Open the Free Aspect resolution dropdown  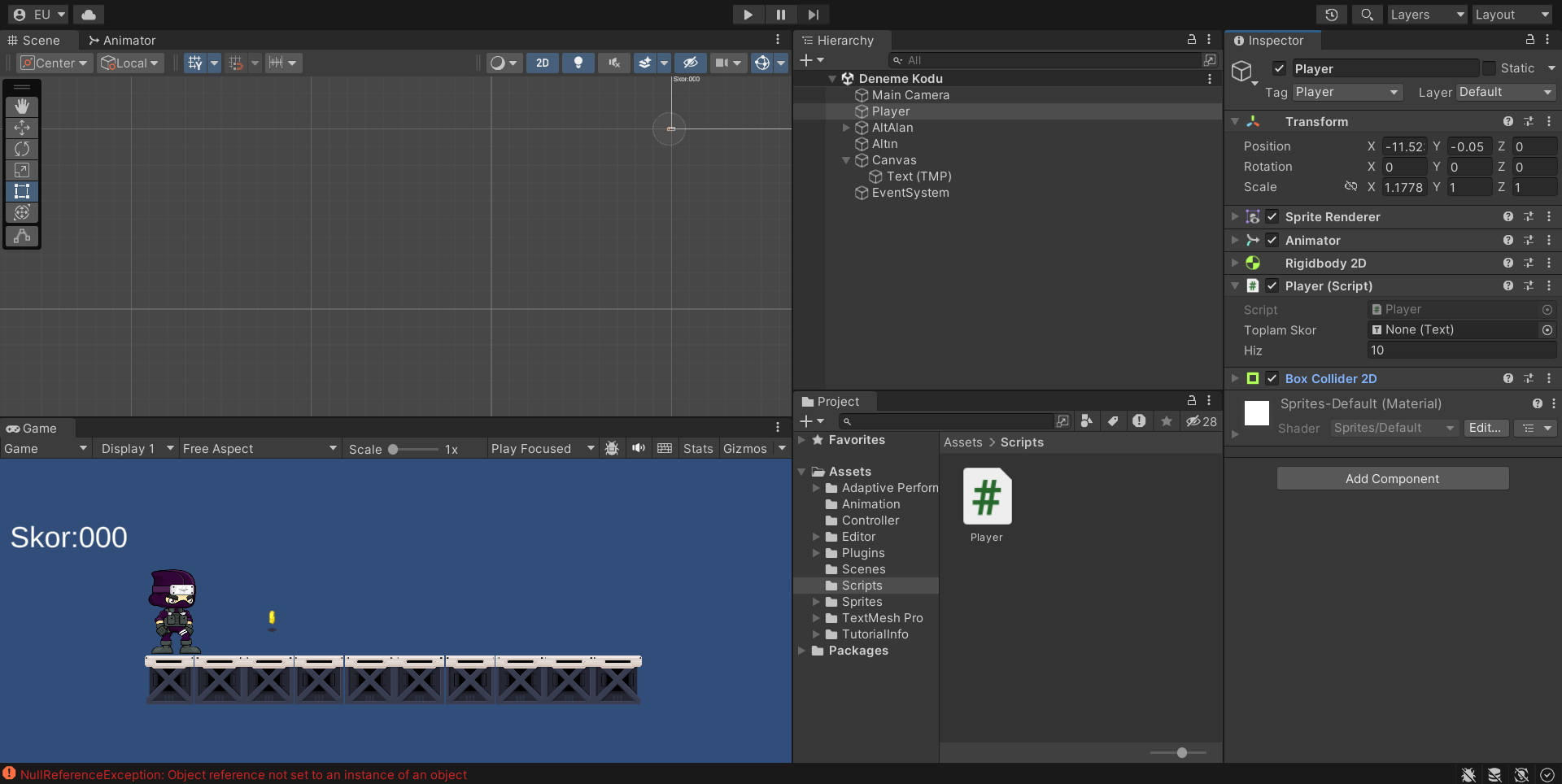coord(259,449)
